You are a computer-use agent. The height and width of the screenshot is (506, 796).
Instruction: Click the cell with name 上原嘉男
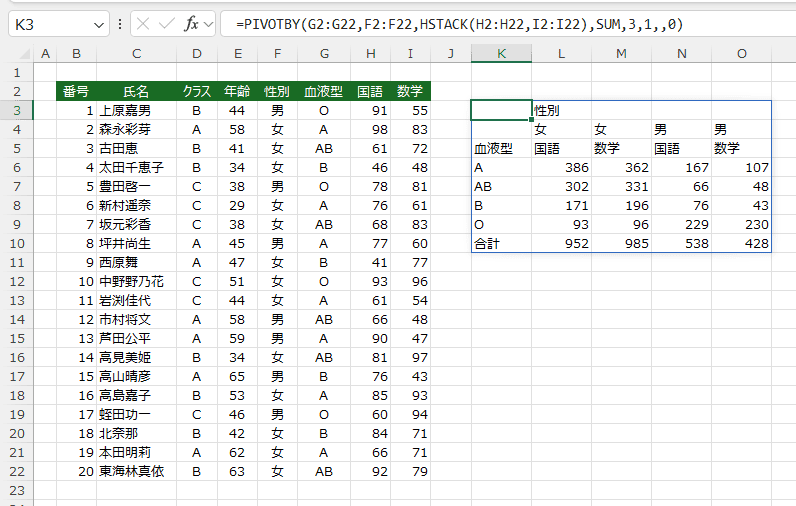137,110
